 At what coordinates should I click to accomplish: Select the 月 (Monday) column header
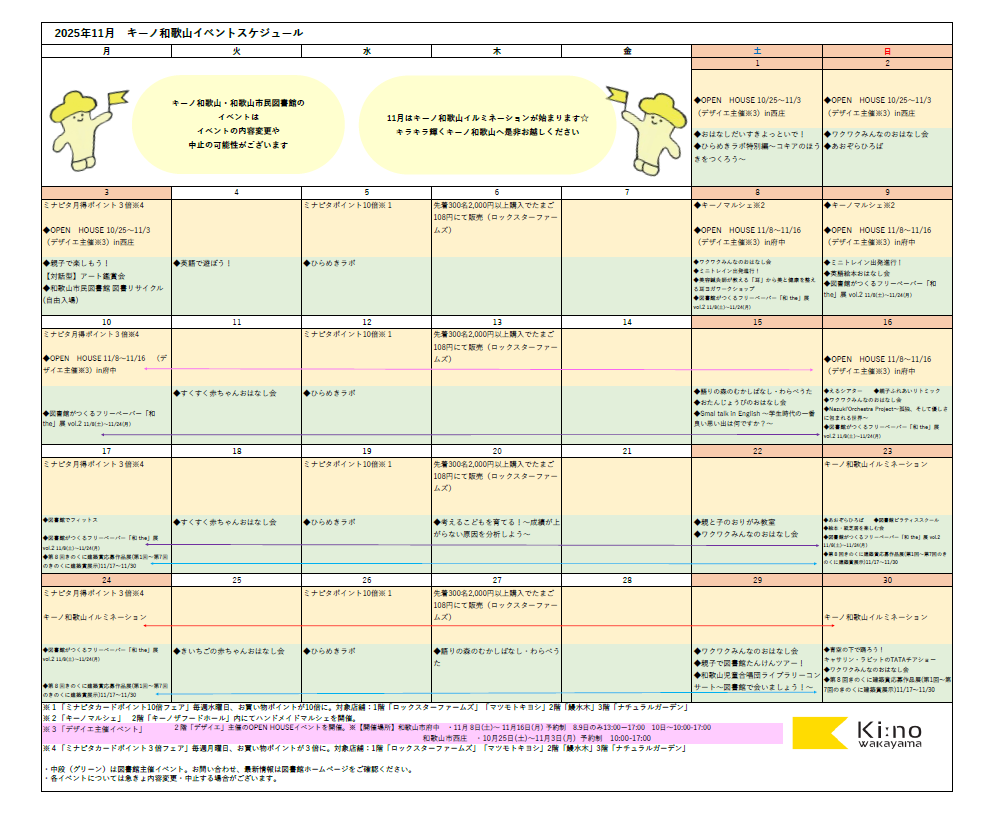pos(106,50)
